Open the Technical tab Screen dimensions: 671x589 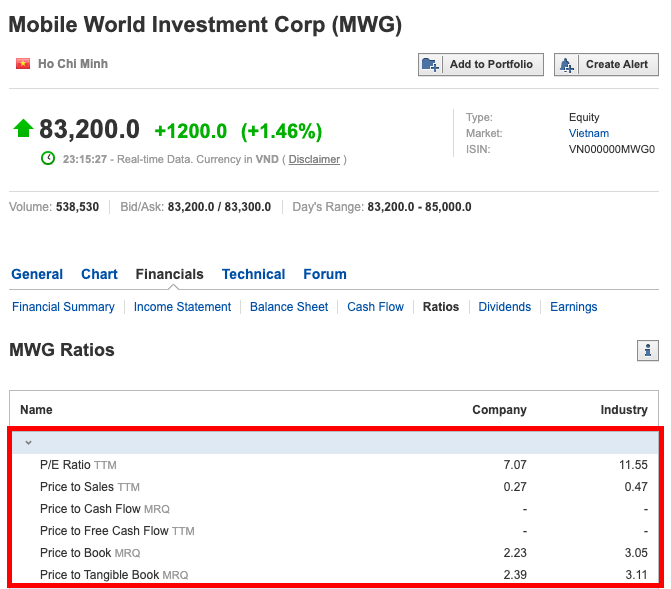click(x=253, y=274)
